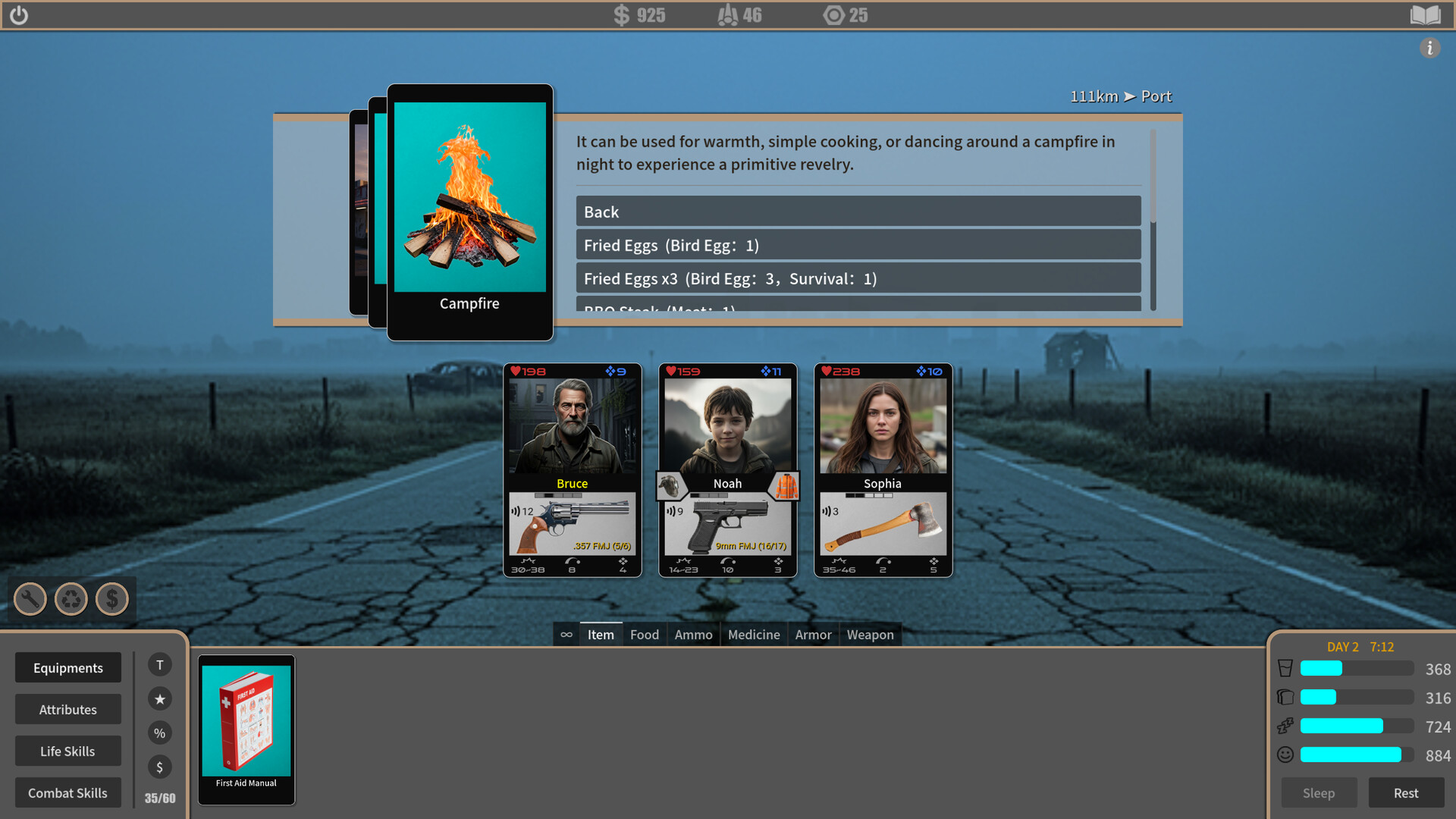Choose the Back option in campfire menu
This screenshot has height=819, width=1456.
(x=858, y=212)
